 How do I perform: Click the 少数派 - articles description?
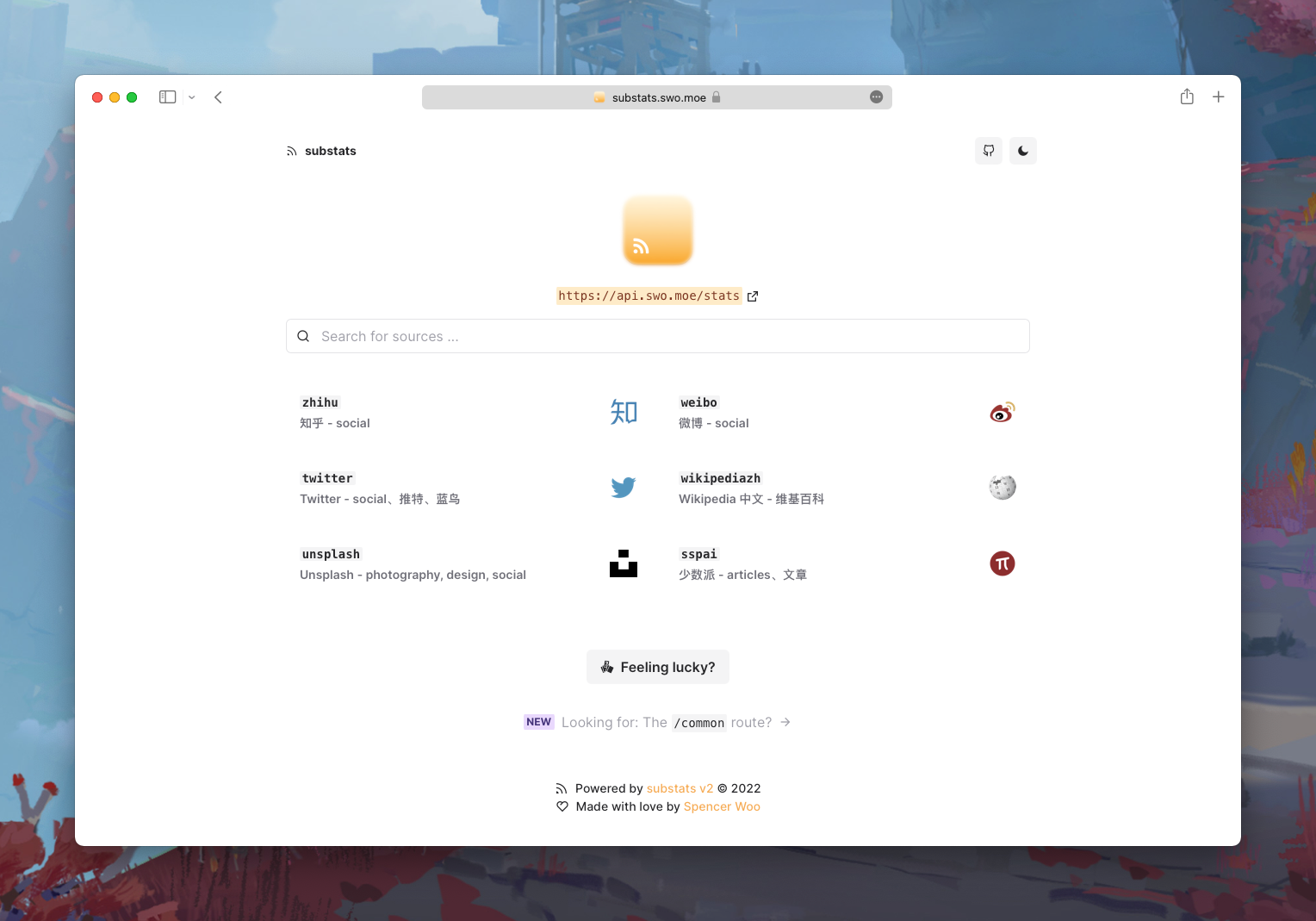click(x=742, y=575)
